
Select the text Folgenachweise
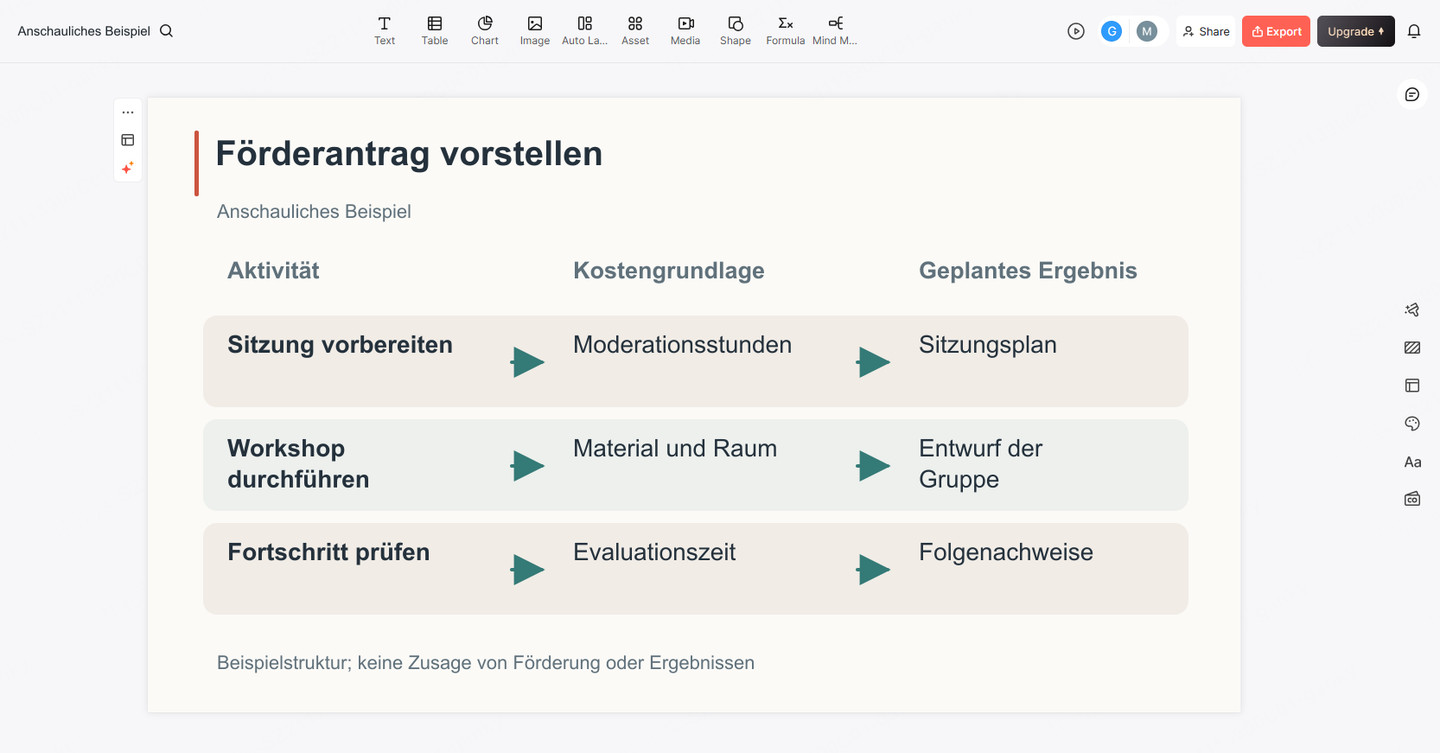click(x=1006, y=552)
